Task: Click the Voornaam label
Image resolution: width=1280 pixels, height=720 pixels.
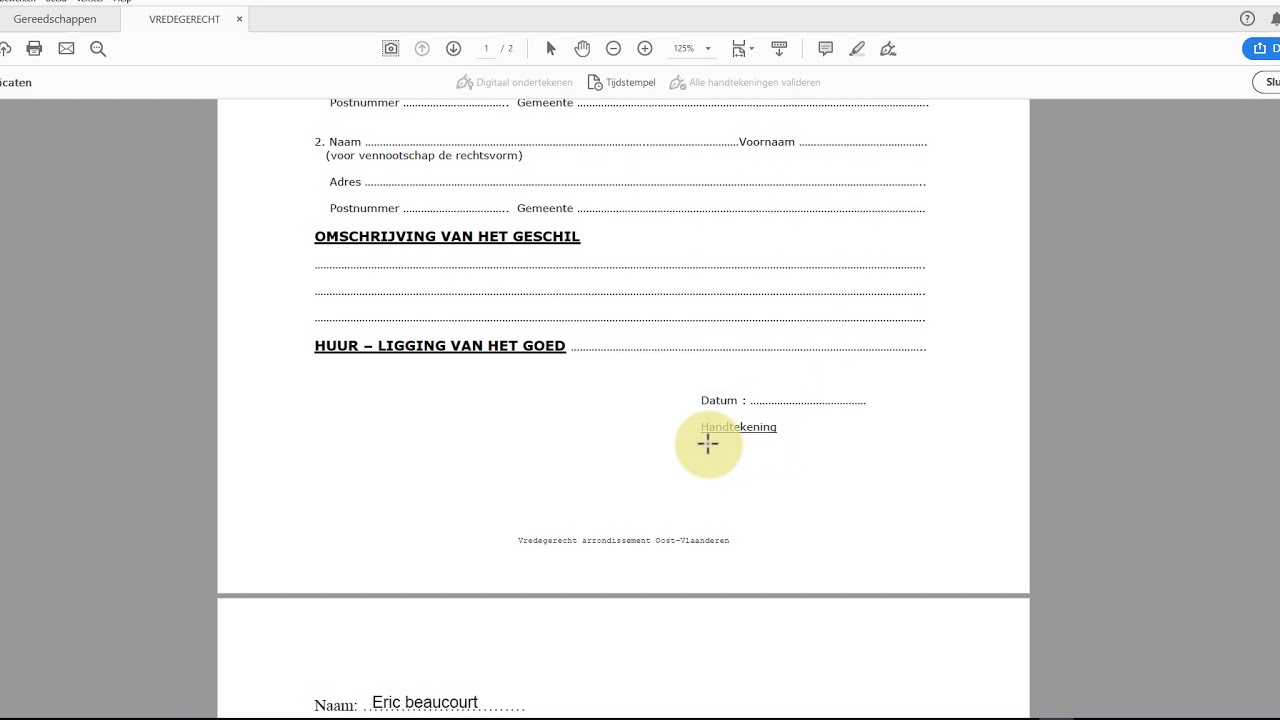Action: click(x=767, y=142)
